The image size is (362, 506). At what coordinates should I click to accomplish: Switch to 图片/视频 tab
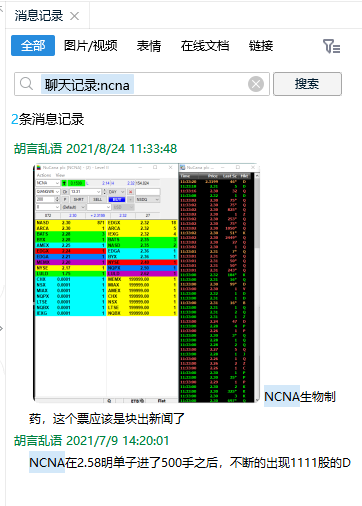[x=91, y=46]
